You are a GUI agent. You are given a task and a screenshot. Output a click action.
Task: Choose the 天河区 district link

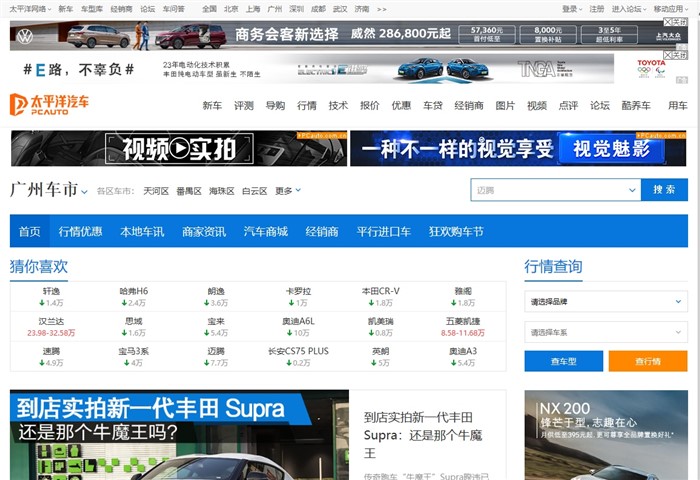tap(156, 191)
